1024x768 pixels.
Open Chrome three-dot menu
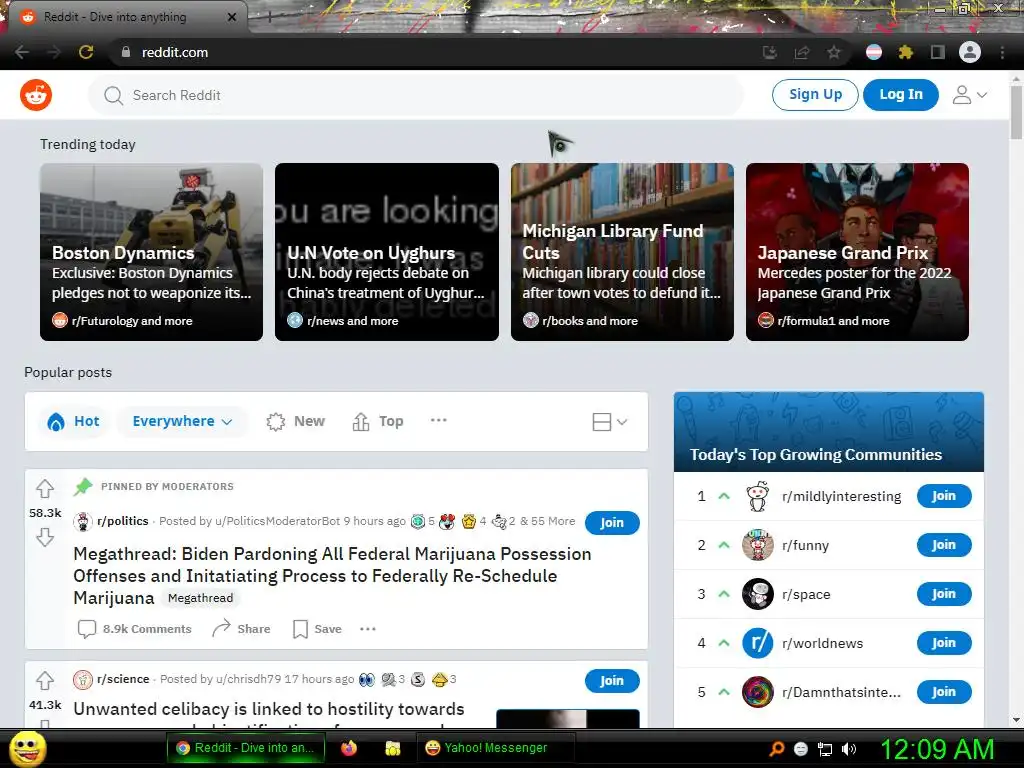pos(1002,52)
